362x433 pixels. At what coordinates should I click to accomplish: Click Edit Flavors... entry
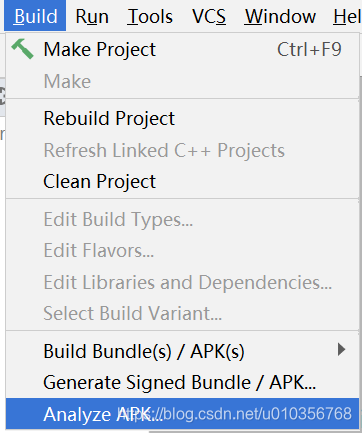coord(182,250)
